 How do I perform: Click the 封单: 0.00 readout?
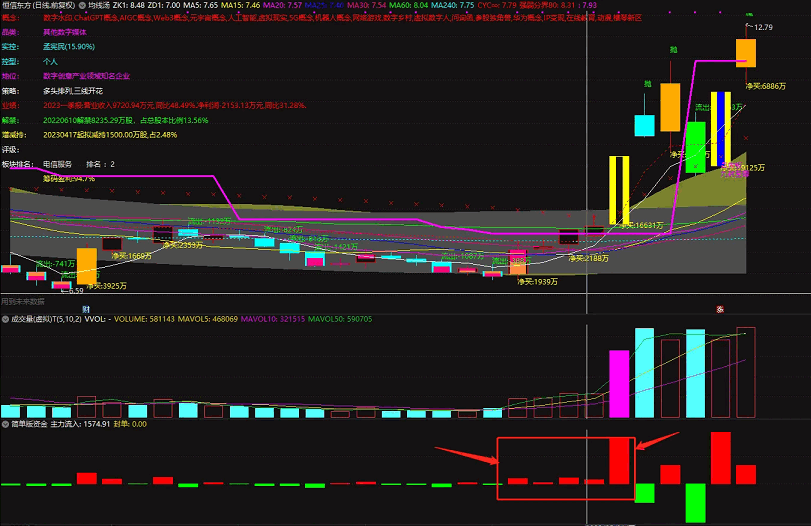(x=130, y=424)
